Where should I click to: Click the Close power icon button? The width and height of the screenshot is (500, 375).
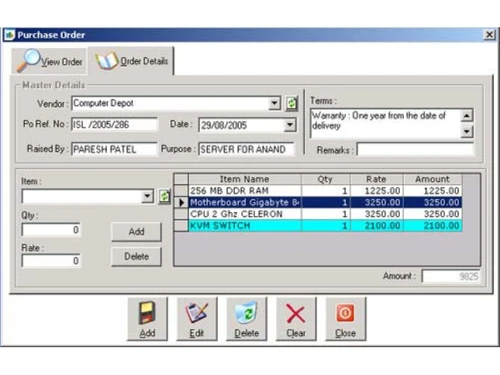click(345, 319)
